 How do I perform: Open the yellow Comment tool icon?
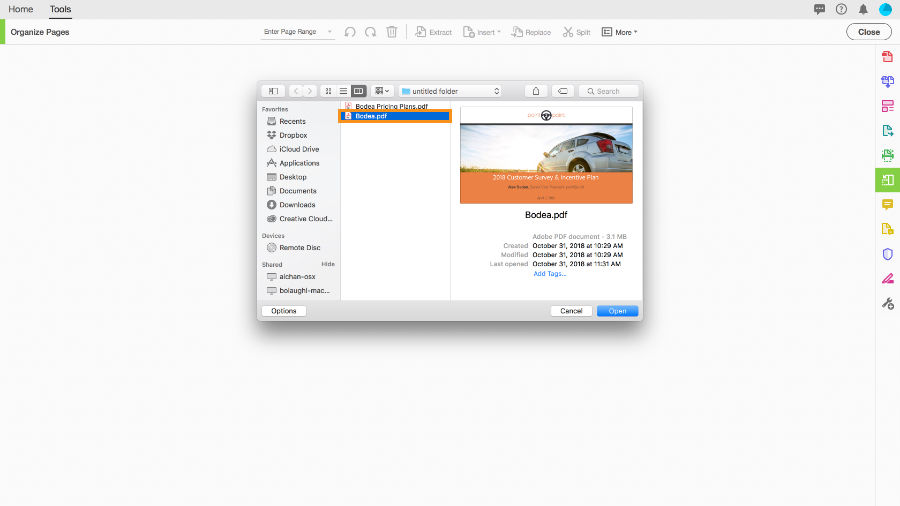pos(887,204)
